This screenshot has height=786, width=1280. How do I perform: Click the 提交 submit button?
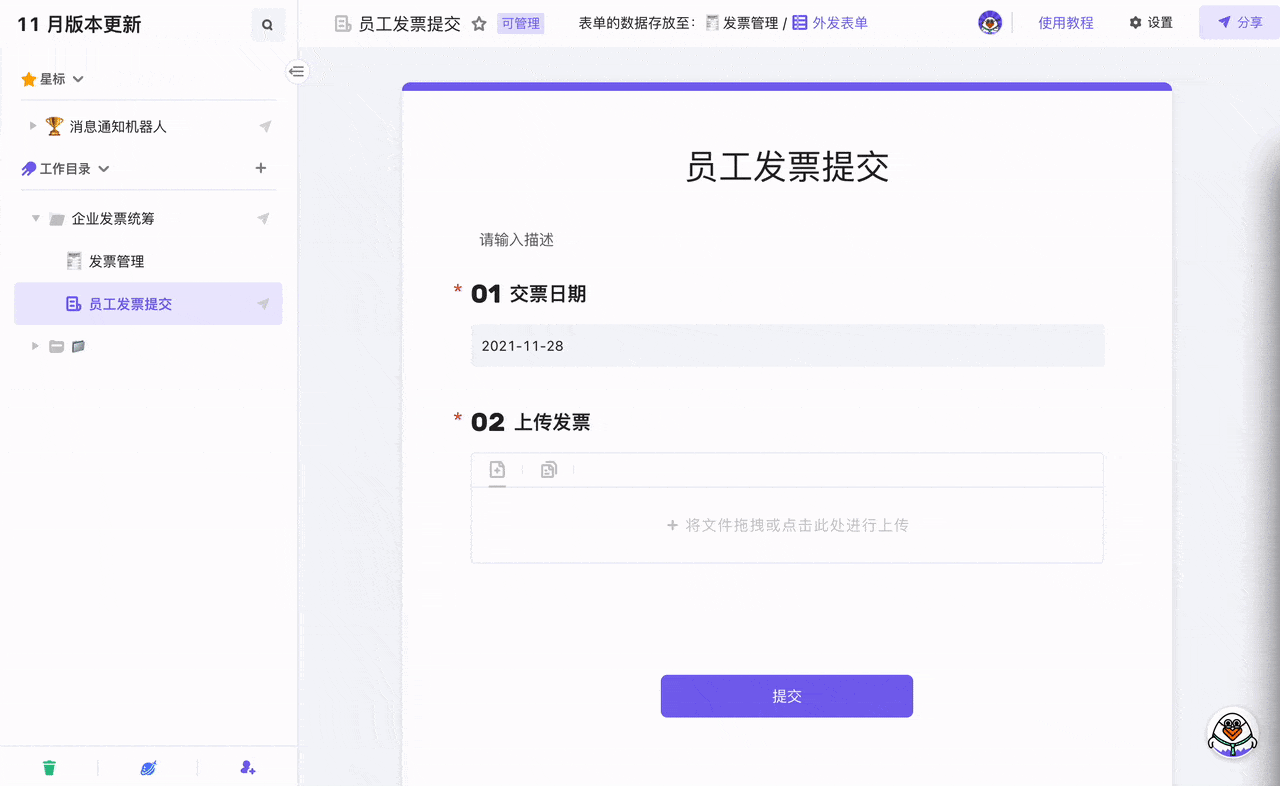pyautogui.click(x=786, y=696)
